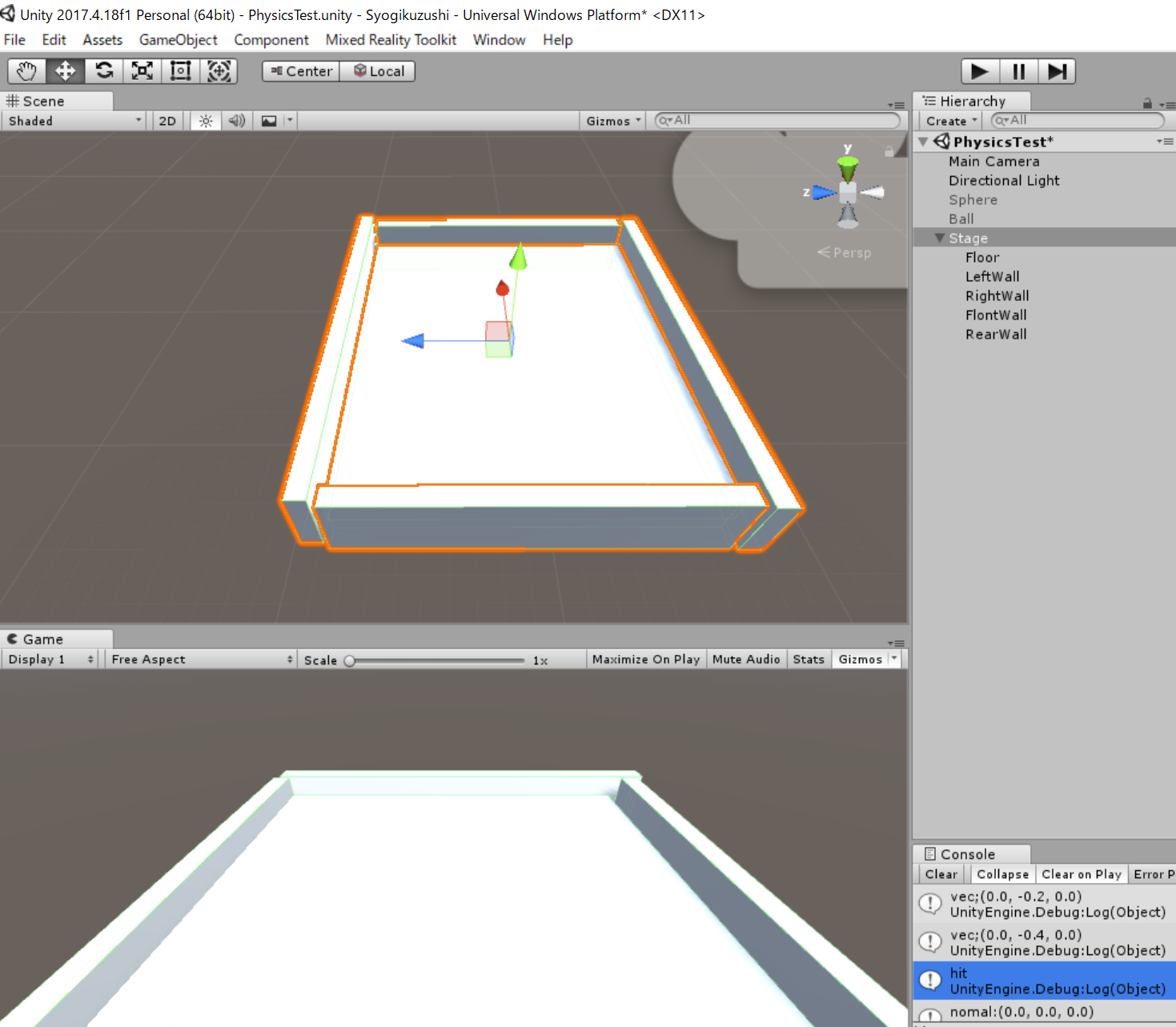Image resolution: width=1176 pixels, height=1027 pixels.
Task: Enable Mute Audio in Game view
Action: pos(745,658)
